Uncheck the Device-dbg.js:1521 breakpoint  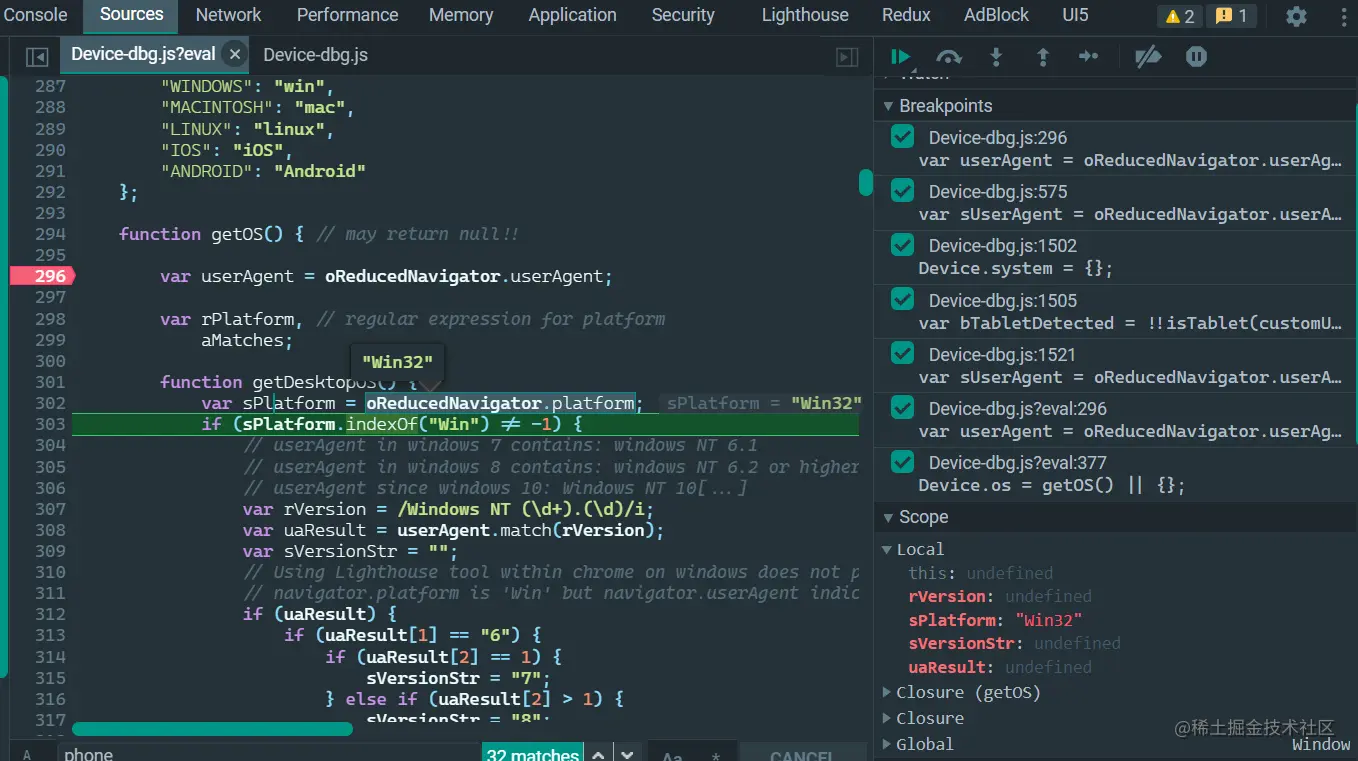903,353
